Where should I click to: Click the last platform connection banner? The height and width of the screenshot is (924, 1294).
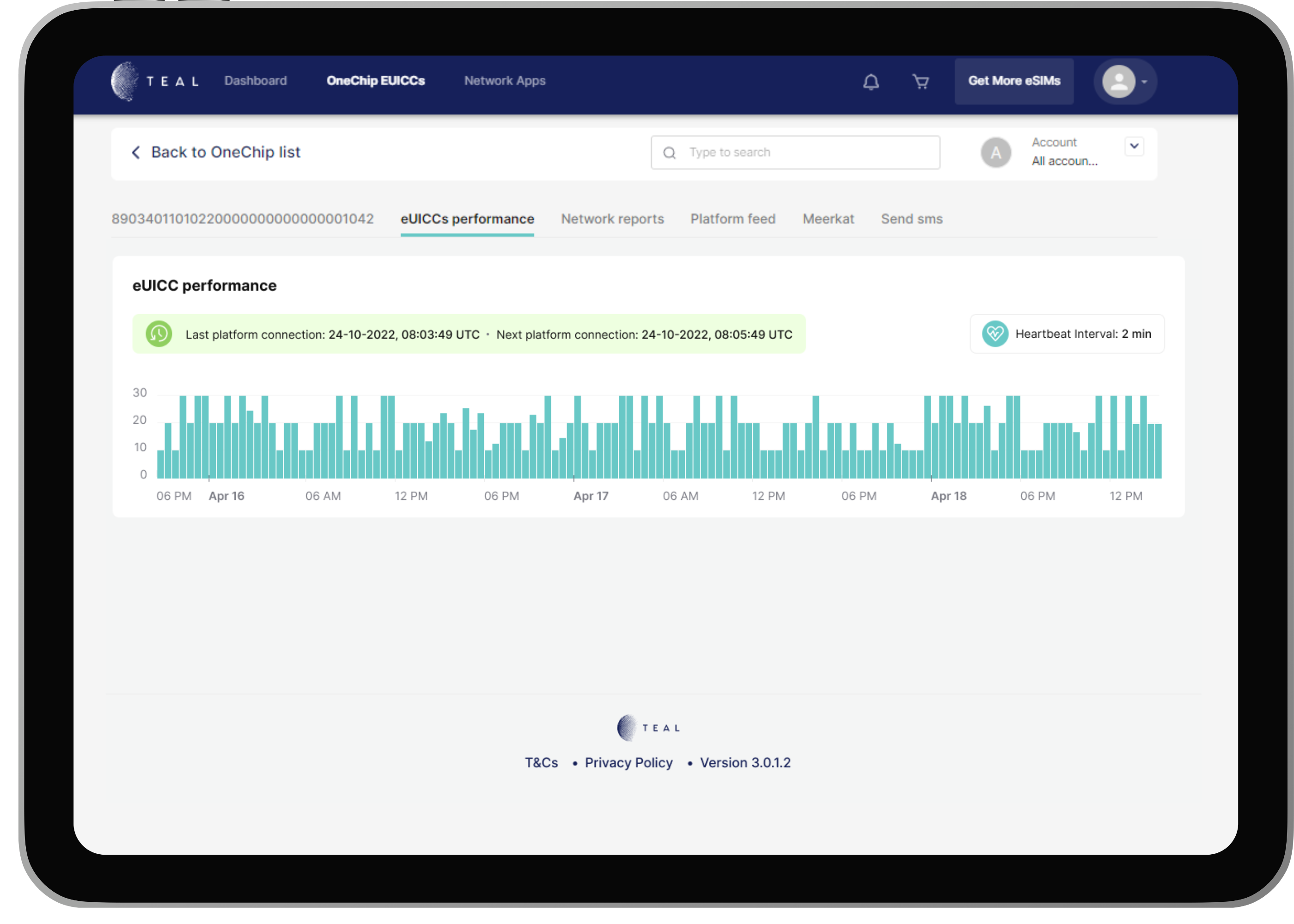pos(469,334)
